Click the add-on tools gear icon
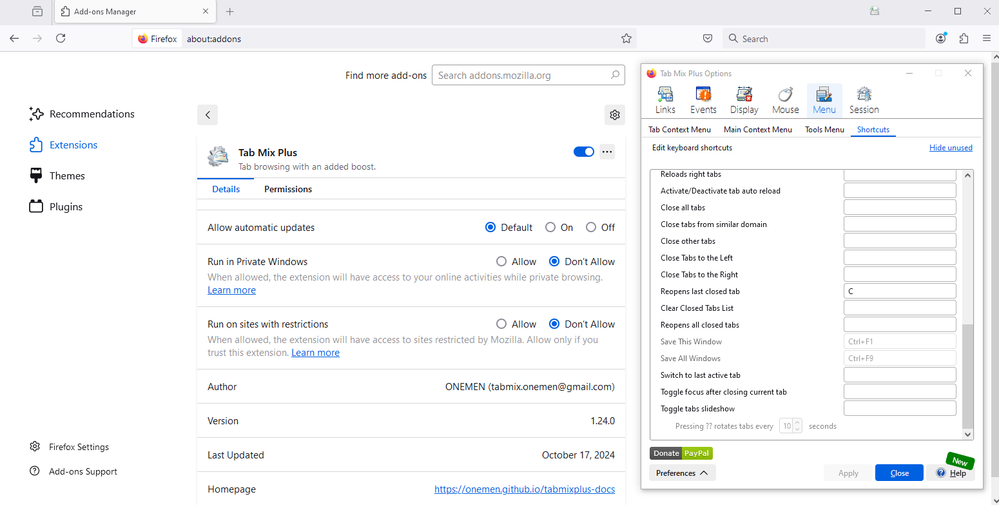This screenshot has width=999, height=505. [615, 115]
